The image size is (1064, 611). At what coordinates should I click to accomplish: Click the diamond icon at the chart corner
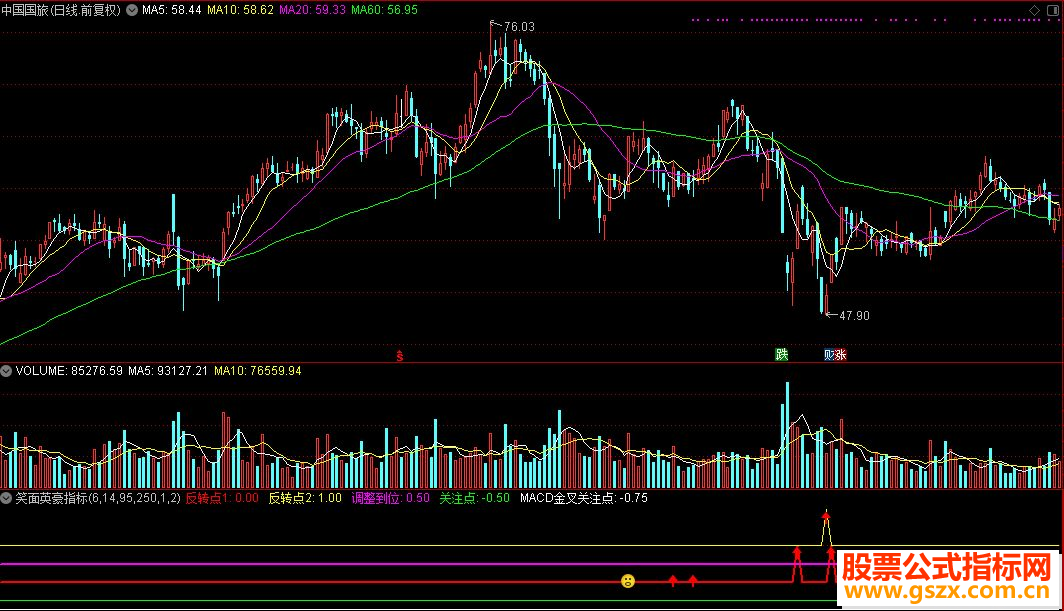pos(1034,10)
